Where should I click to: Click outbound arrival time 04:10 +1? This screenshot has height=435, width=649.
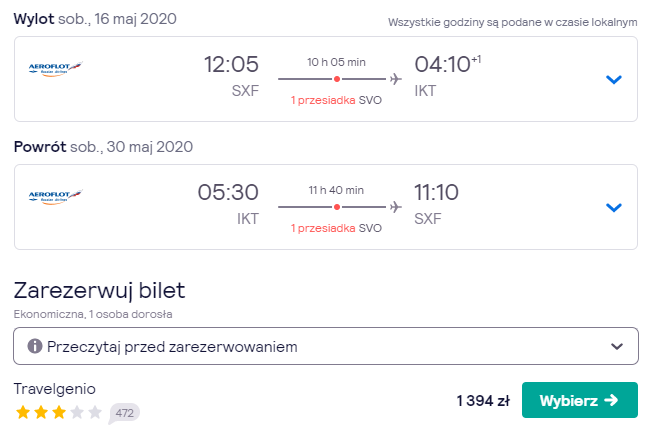[448, 64]
